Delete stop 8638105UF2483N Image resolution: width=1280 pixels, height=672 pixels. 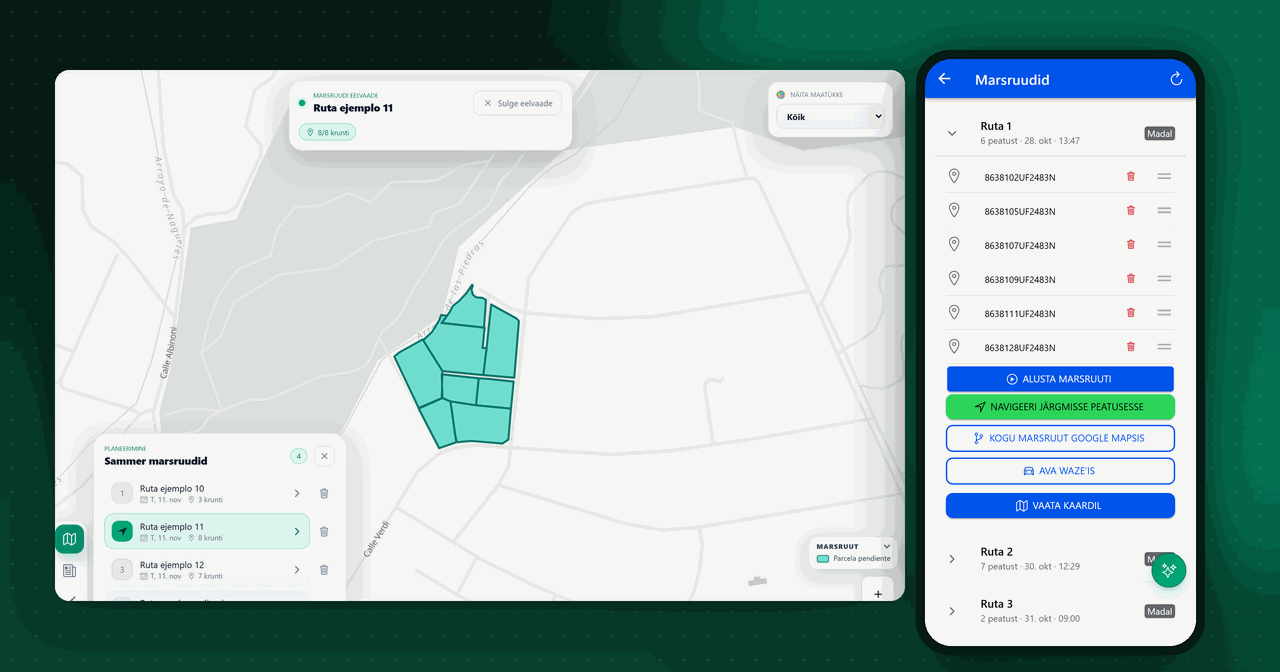point(1131,210)
